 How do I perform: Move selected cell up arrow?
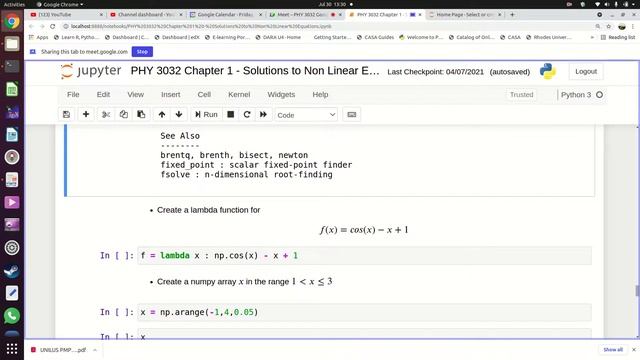162,115
